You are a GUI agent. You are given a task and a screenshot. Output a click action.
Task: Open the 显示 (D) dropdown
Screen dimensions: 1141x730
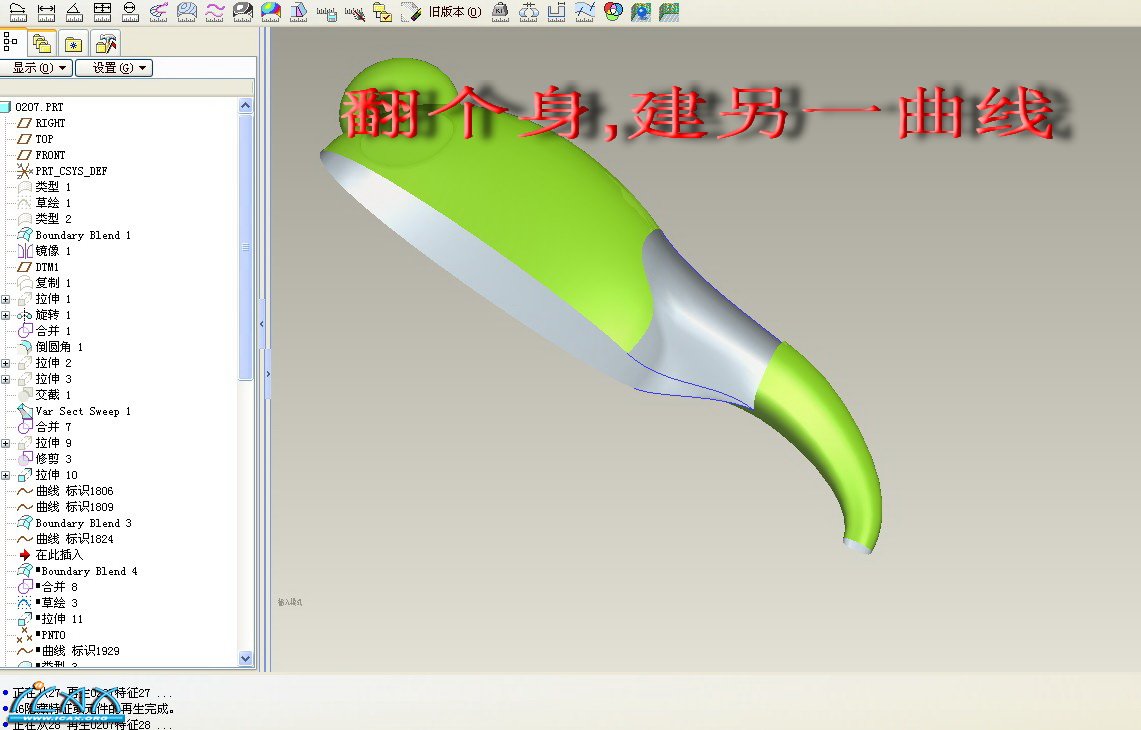coord(35,68)
